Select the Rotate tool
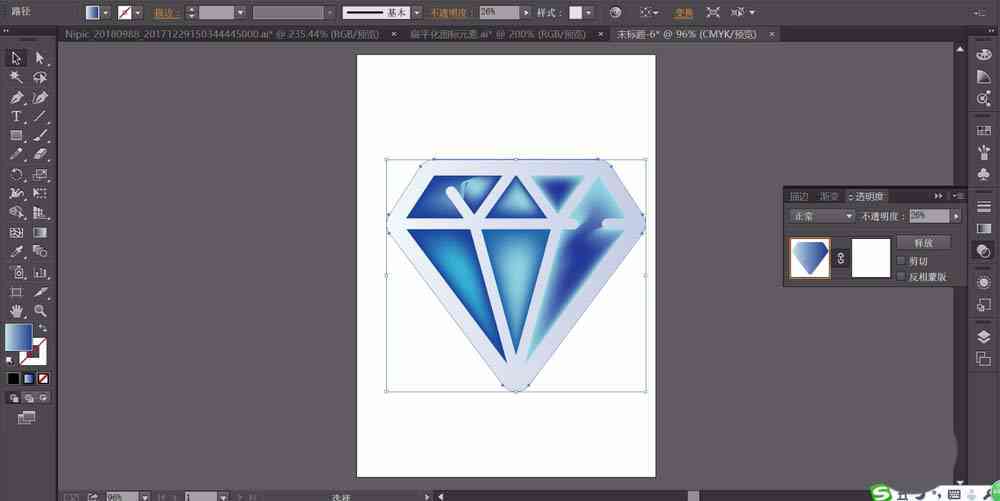Image resolution: width=1000 pixels, height=501 pixels. (16, 175)
